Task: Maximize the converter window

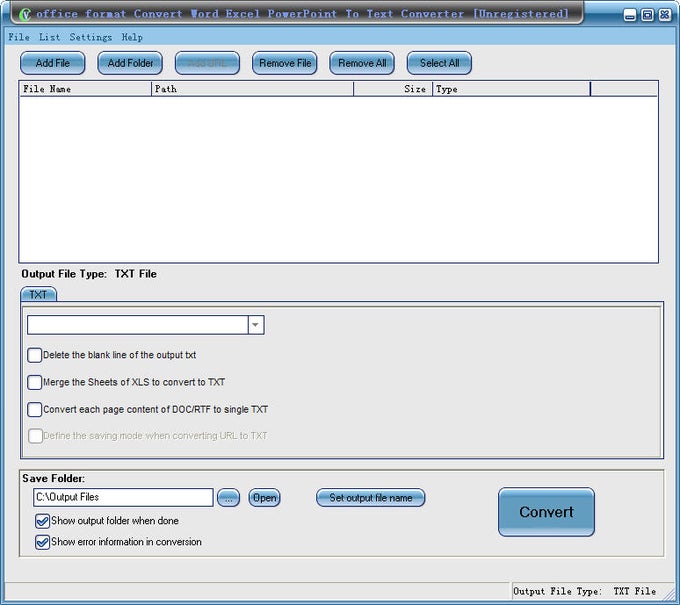Action: click(647, 15)
